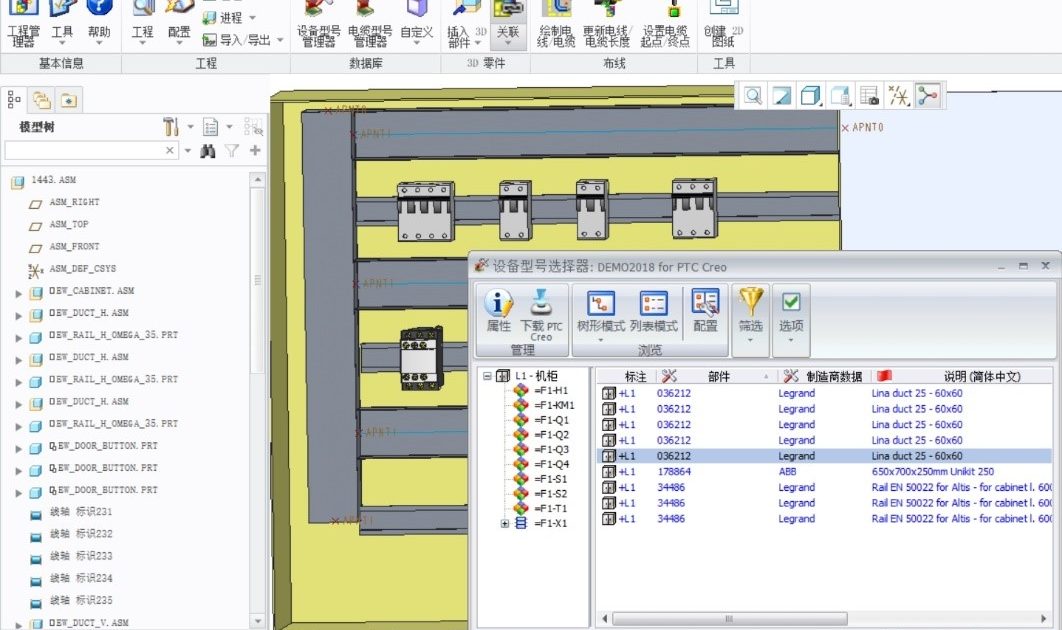Click 配置 in selector dialog toolbar

pos(705,312)
